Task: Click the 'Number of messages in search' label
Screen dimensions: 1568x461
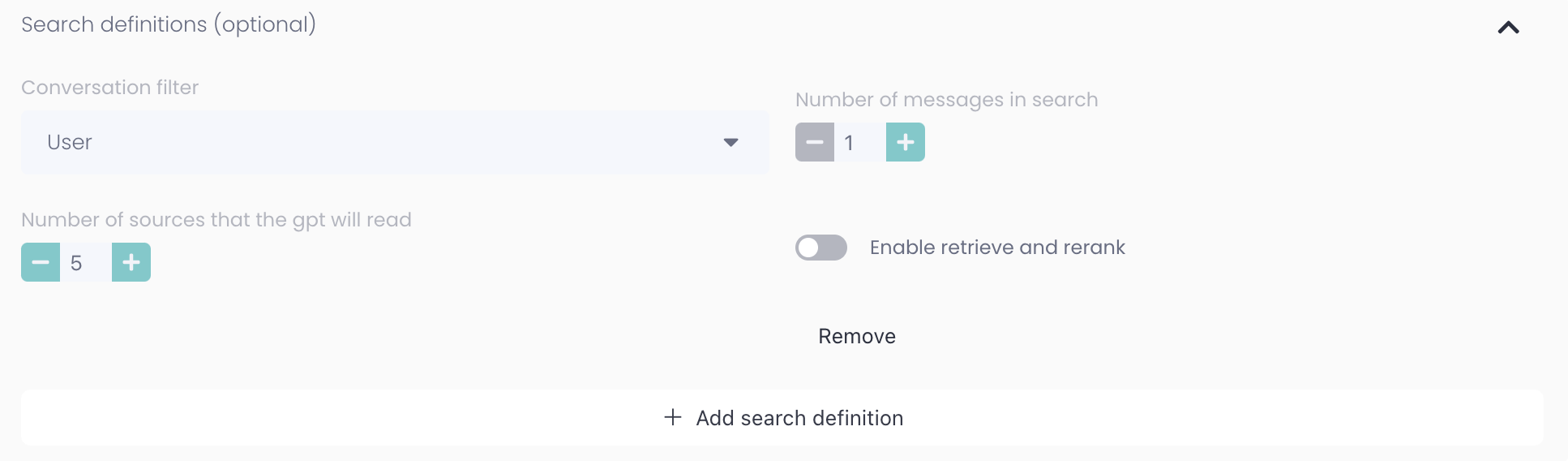Action: pyautogui.click(x=946, y=100)
